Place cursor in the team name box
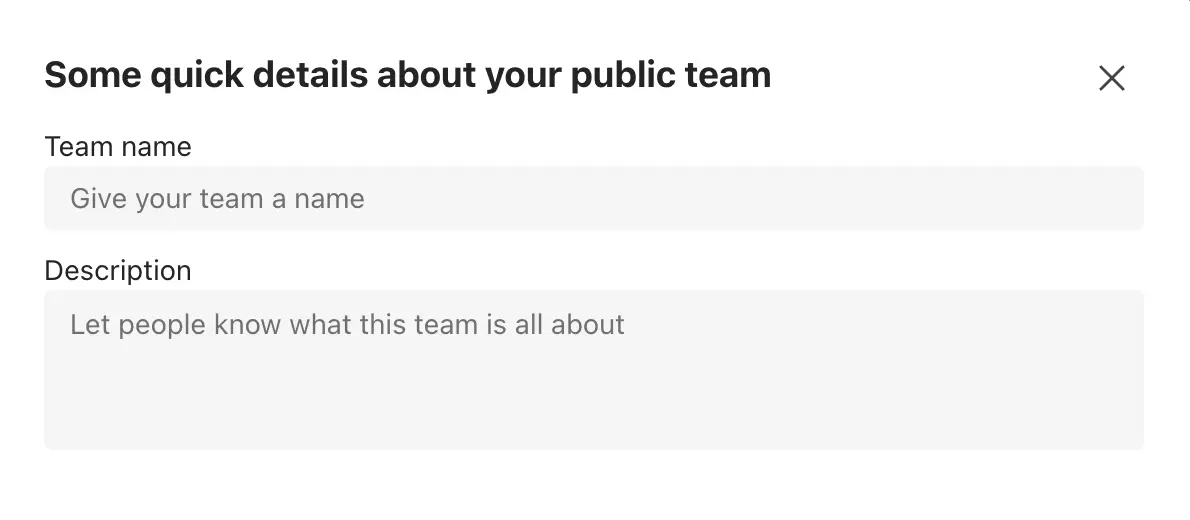Viewport: 1190px width, 520px height. click(x=593, y=198)
